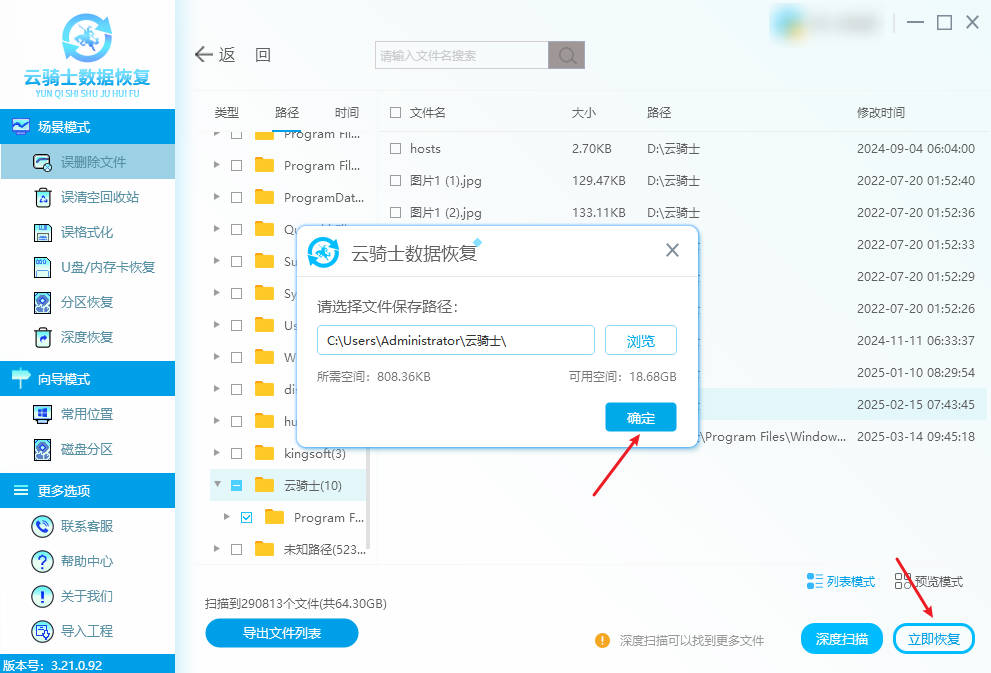Viewport: 991px width, 673px height.
Task: Open U盘/内存卡恢复 option
Action: pyautogui.click(x=43, y=267)
